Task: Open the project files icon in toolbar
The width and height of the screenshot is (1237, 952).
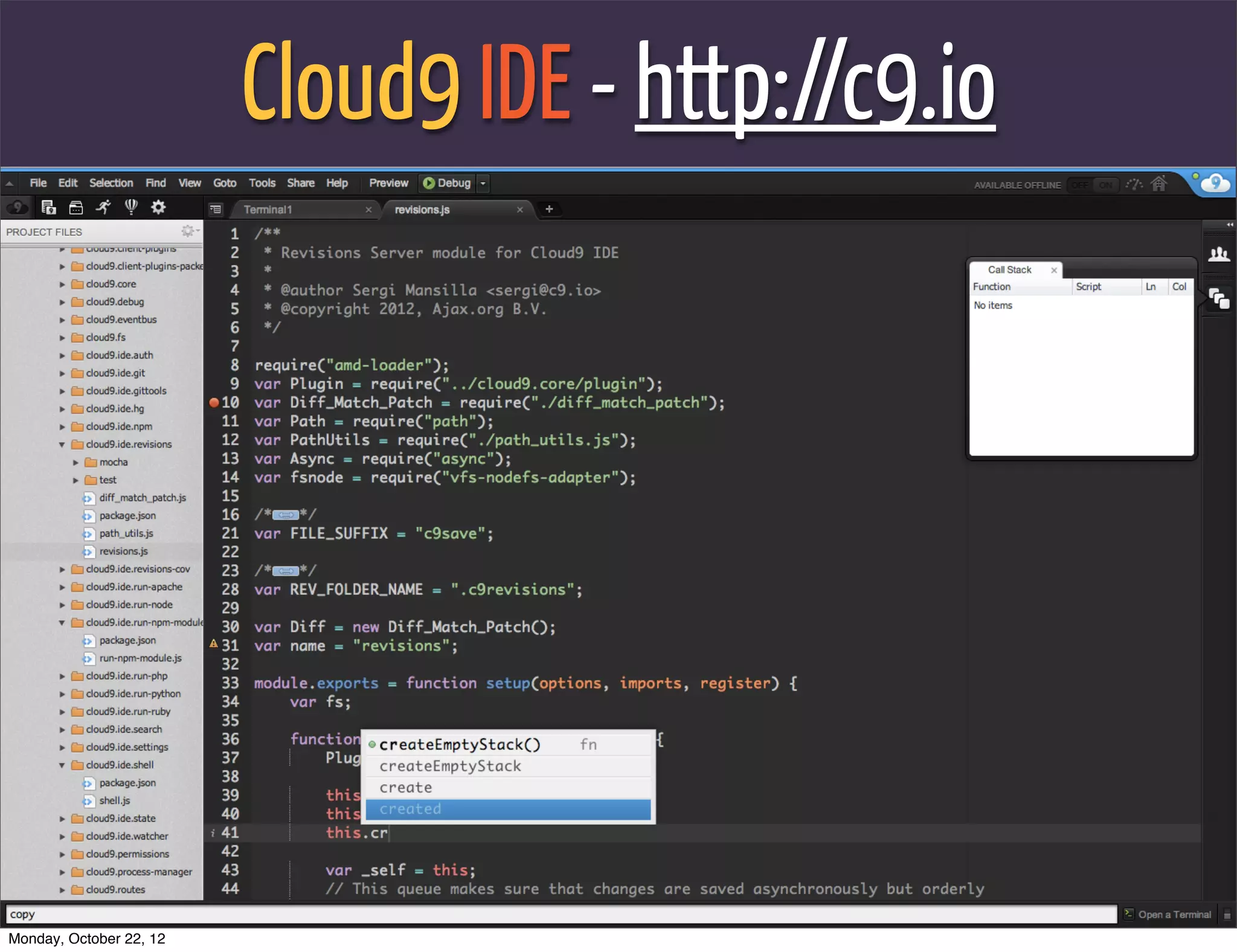Action: tap(48, 208)
